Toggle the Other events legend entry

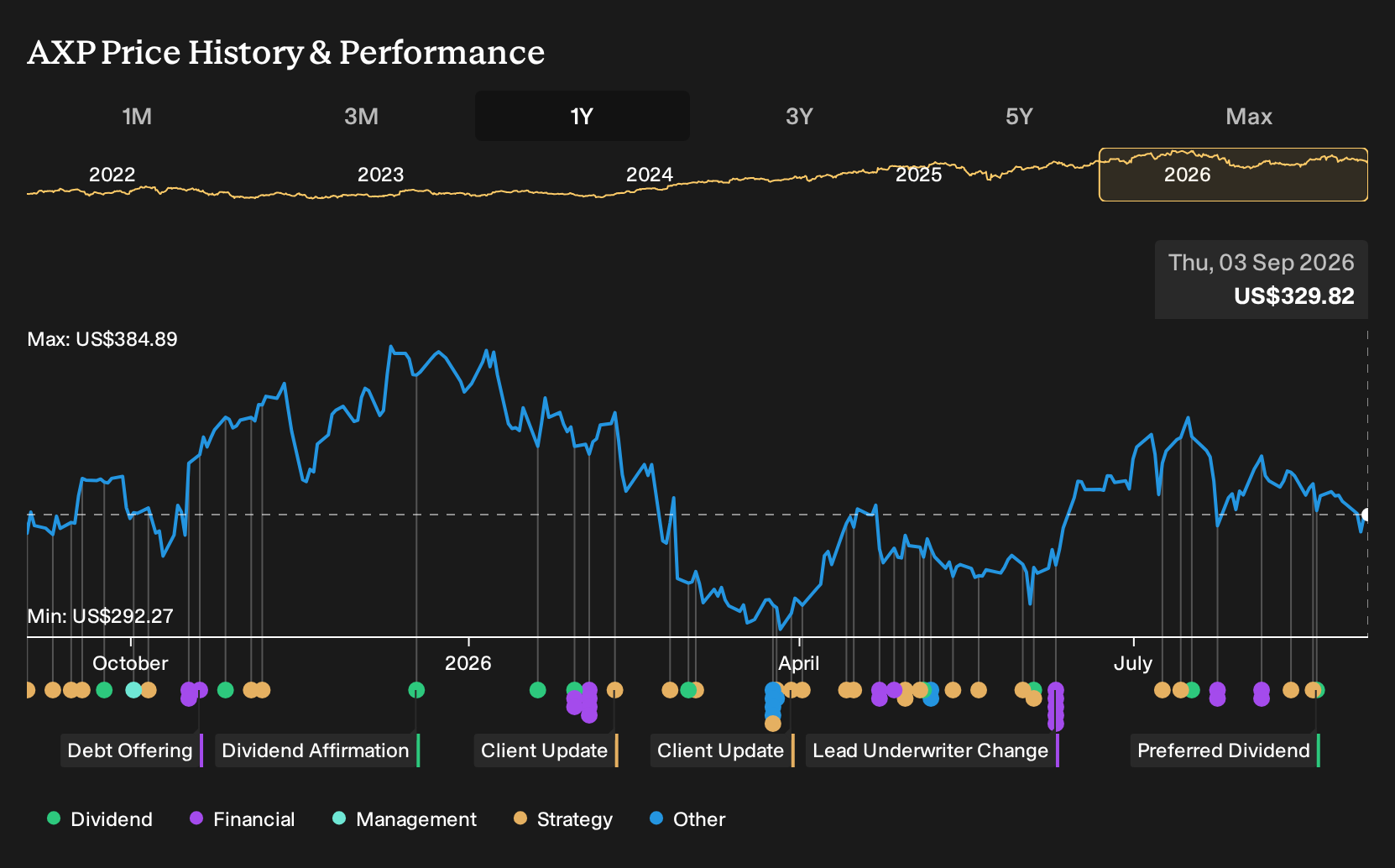tap(687, 818)
